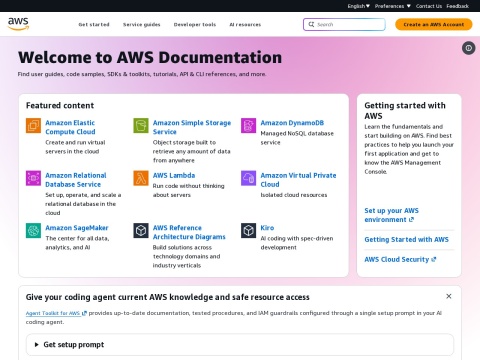Click the AWS logo
The height and width of the screenshot is (360, 480).
[18, 24]
